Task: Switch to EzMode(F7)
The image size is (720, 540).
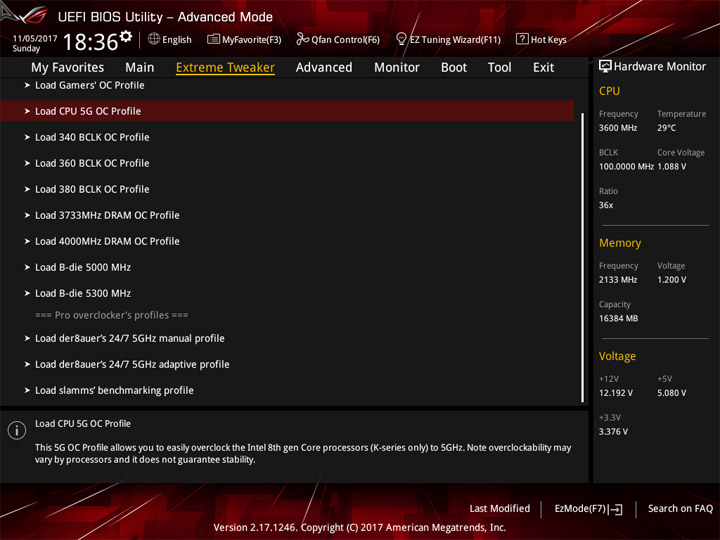Action: (588, 509)
